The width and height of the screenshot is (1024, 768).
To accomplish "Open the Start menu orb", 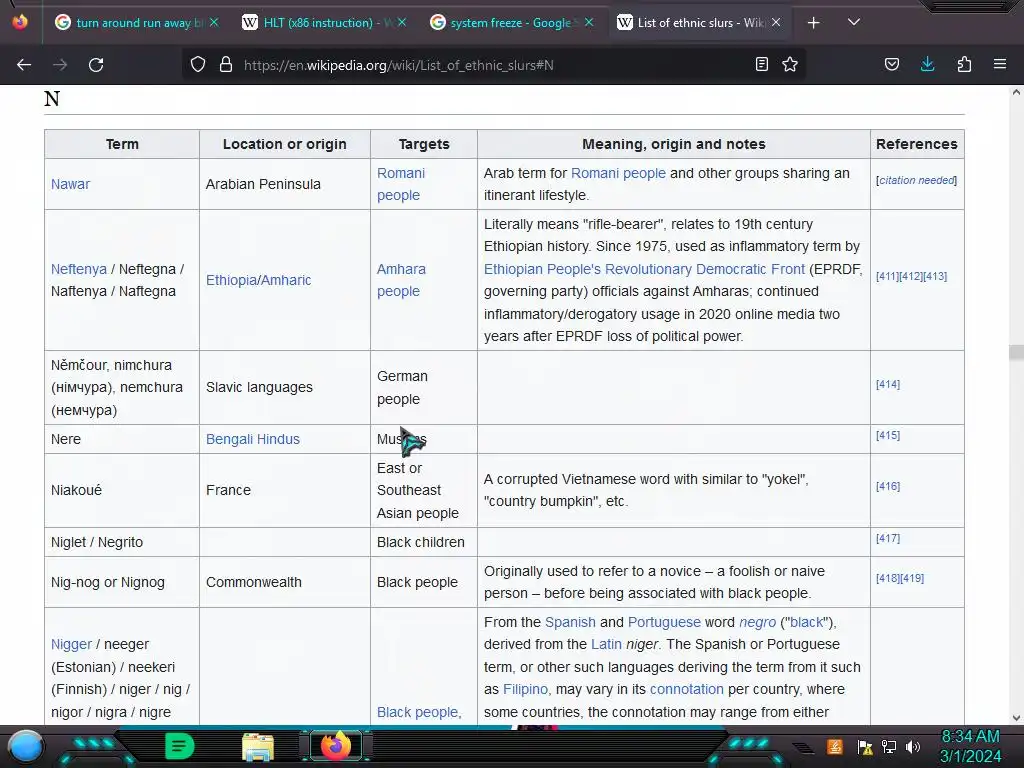I will (x=26, y=746).
